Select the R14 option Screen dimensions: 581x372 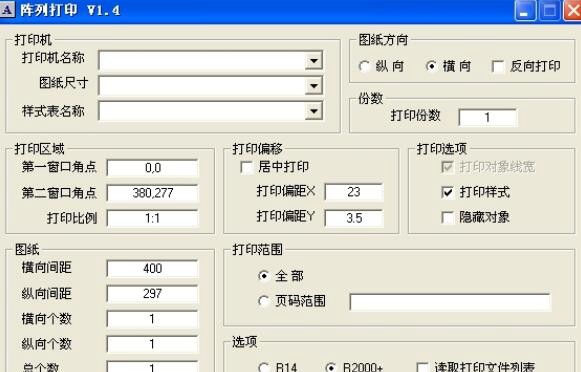pyautogui.click(x=263, y=368)
